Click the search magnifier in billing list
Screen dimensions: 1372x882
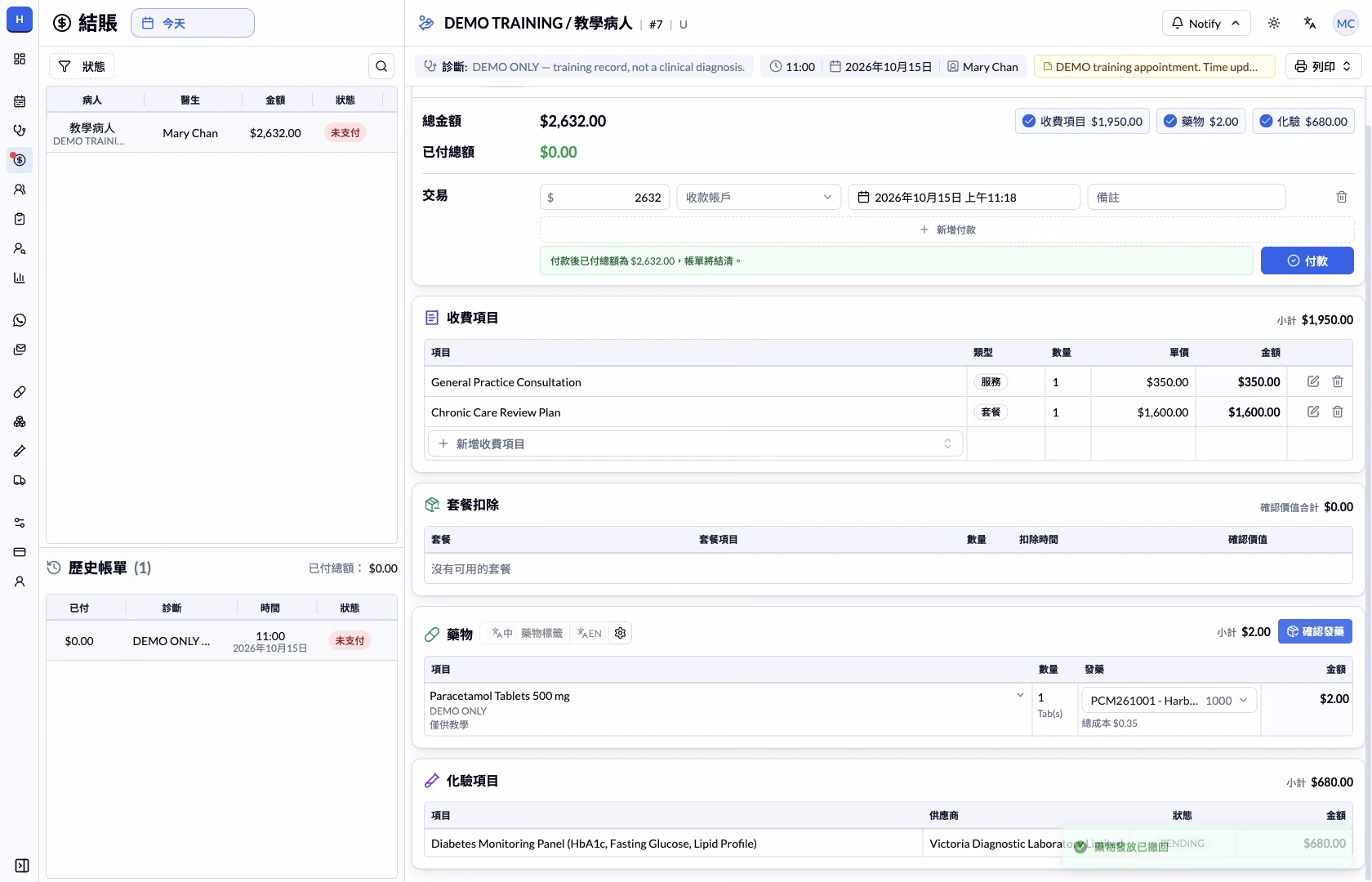click(x=381, y=66)
